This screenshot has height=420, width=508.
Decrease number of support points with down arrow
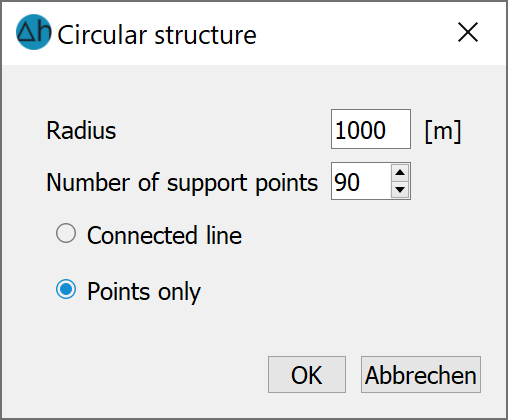[400, 190]
